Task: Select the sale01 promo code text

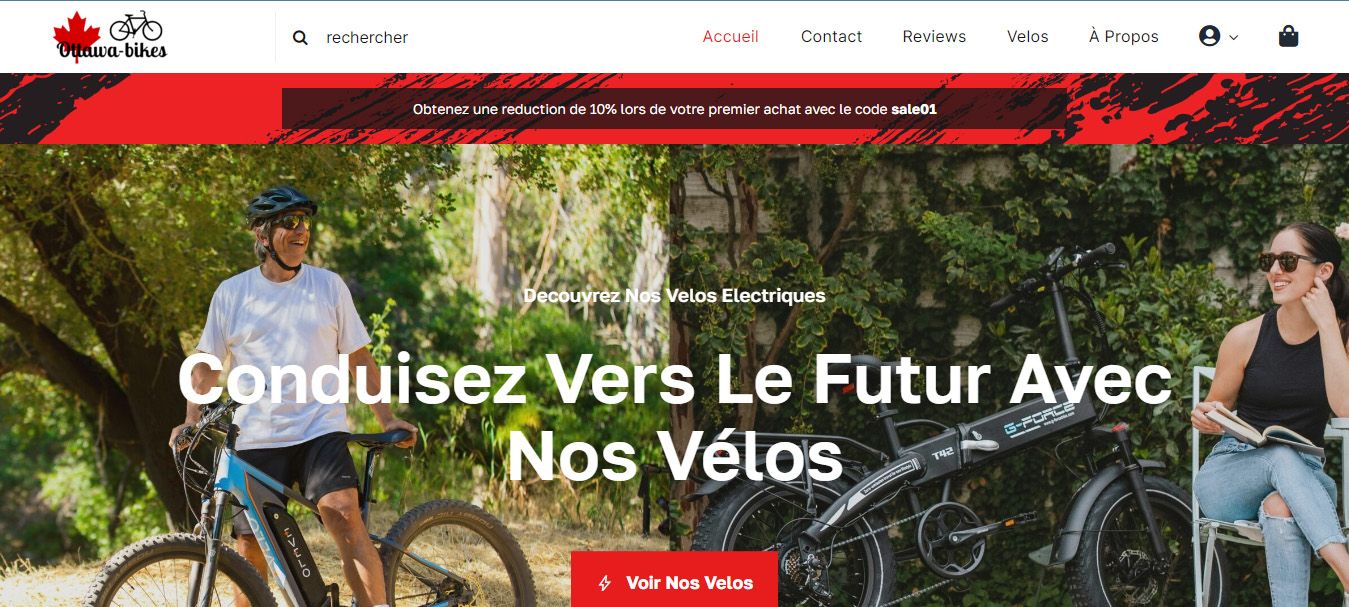Action: [913, 109]
